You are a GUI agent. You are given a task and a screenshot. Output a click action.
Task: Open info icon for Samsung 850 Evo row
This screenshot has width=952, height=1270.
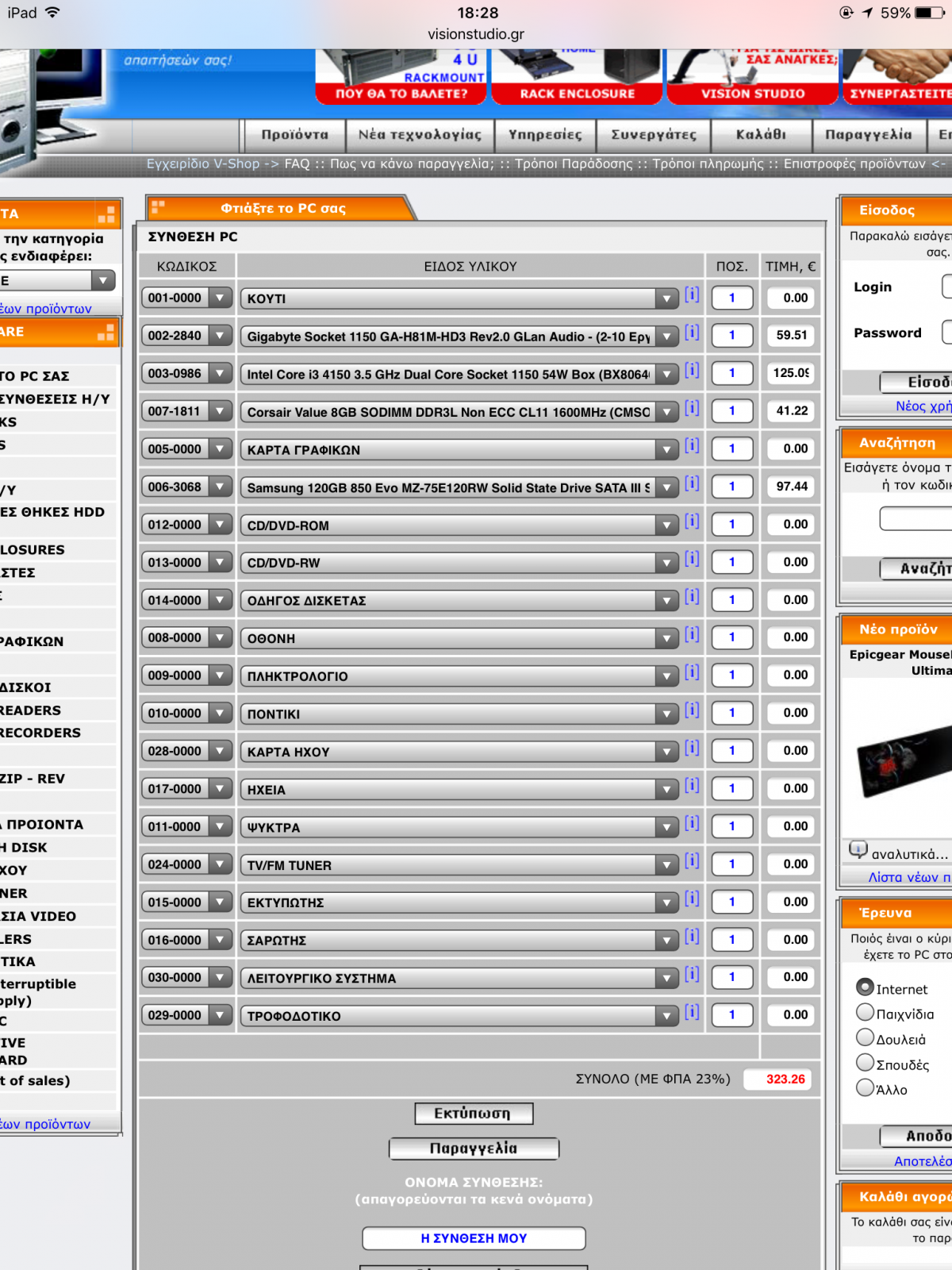pos(692,483)
